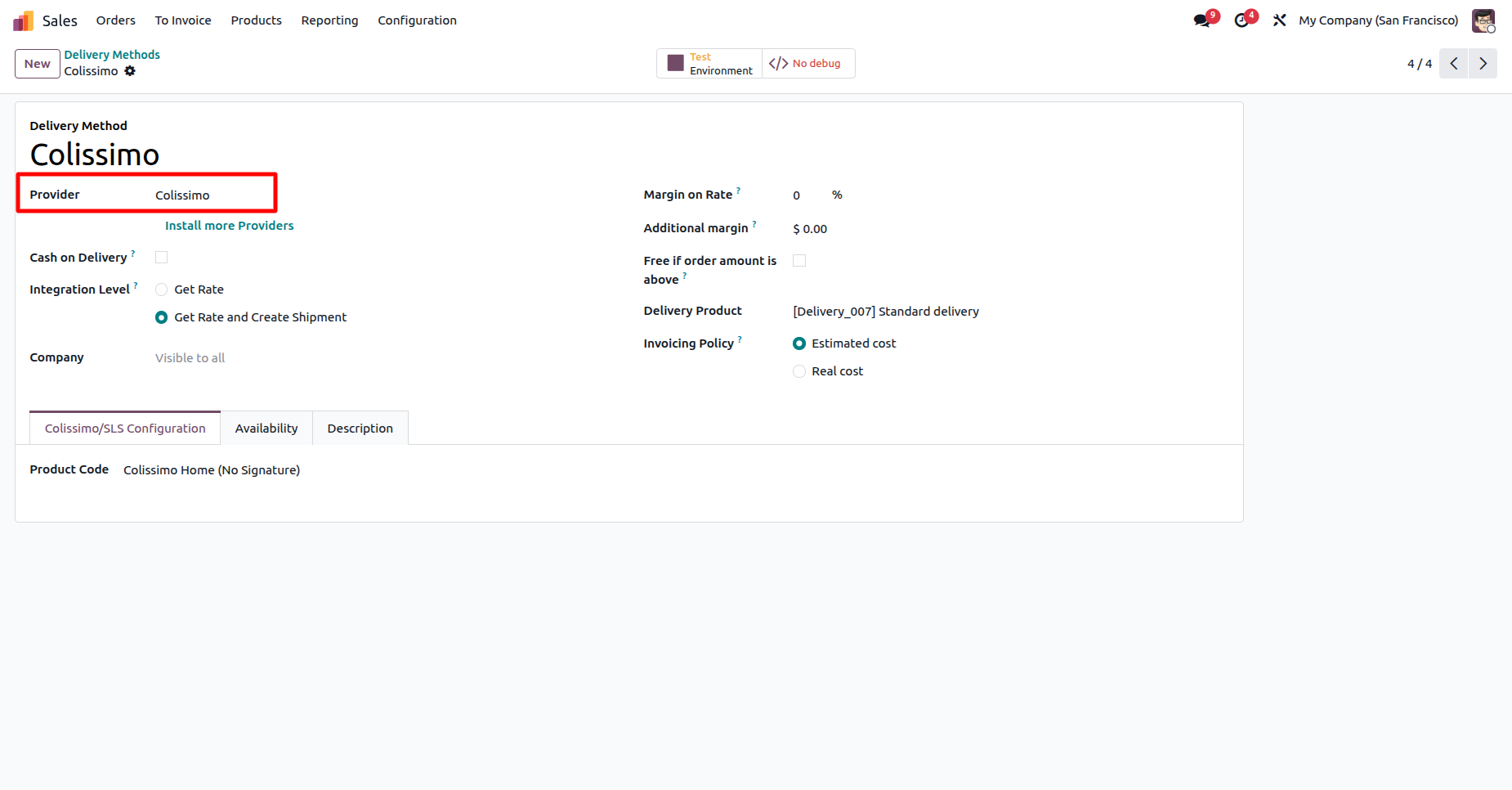This screenshot has height=790, width=1512.
Task: Show Free if order amount help tooltip
Action: click(685, 276)
